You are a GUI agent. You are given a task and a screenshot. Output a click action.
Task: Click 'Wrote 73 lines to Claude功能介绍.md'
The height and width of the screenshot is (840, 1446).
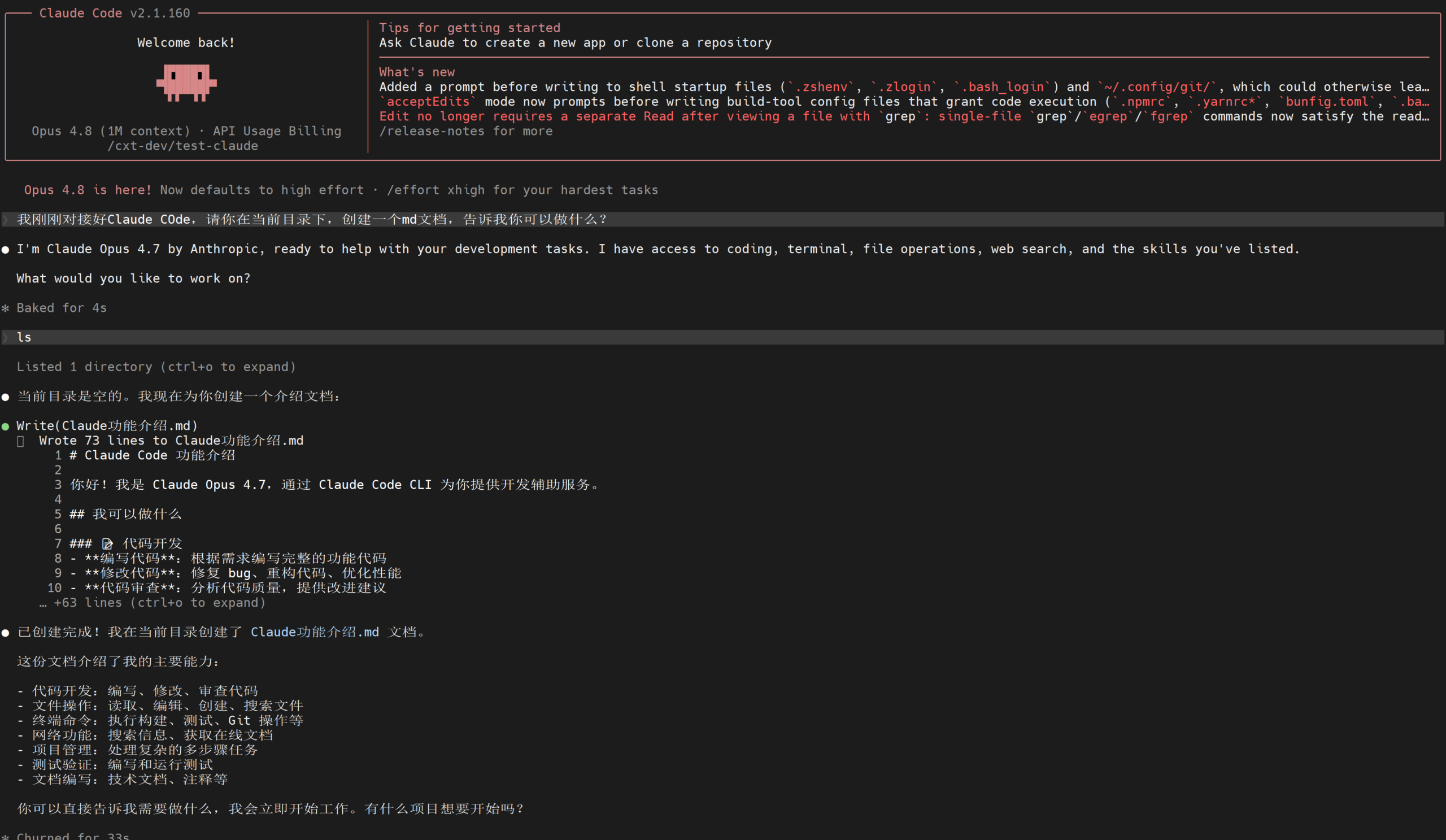[171, 441]
